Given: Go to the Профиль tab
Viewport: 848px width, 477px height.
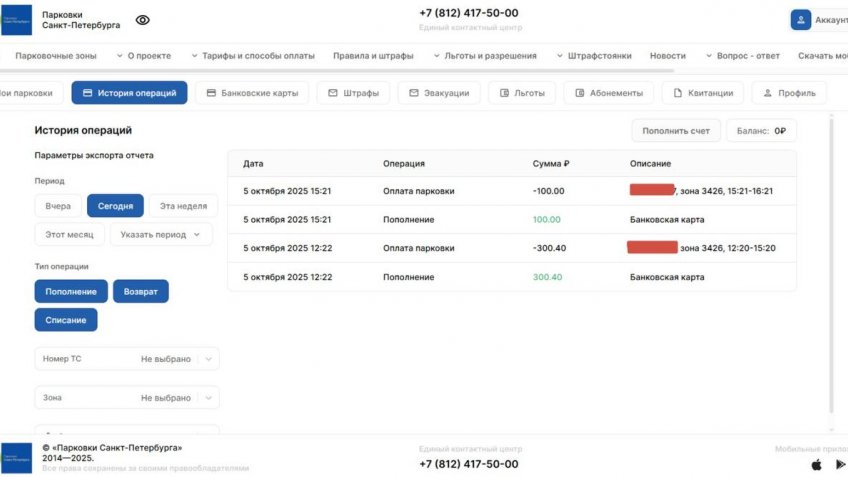Looking at the screenshot, I should point(789,93).
